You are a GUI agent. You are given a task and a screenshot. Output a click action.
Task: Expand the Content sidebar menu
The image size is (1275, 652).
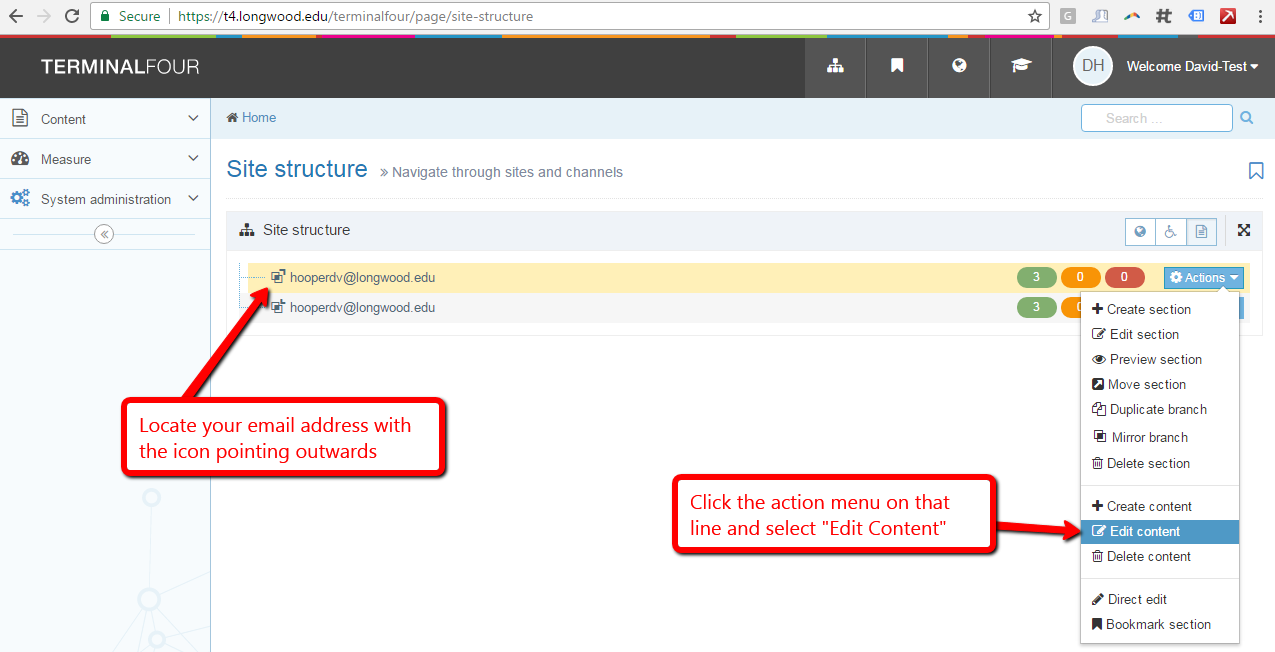[x=105, y=119]
